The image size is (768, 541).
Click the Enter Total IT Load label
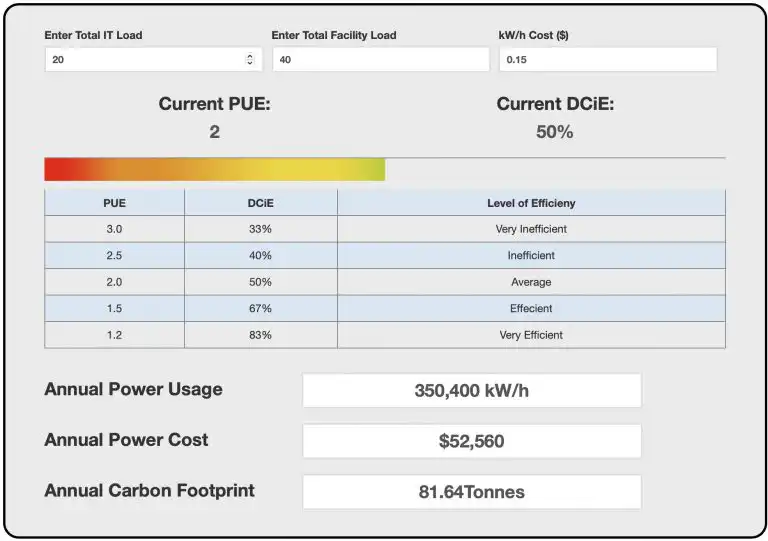tap(93, 35)
